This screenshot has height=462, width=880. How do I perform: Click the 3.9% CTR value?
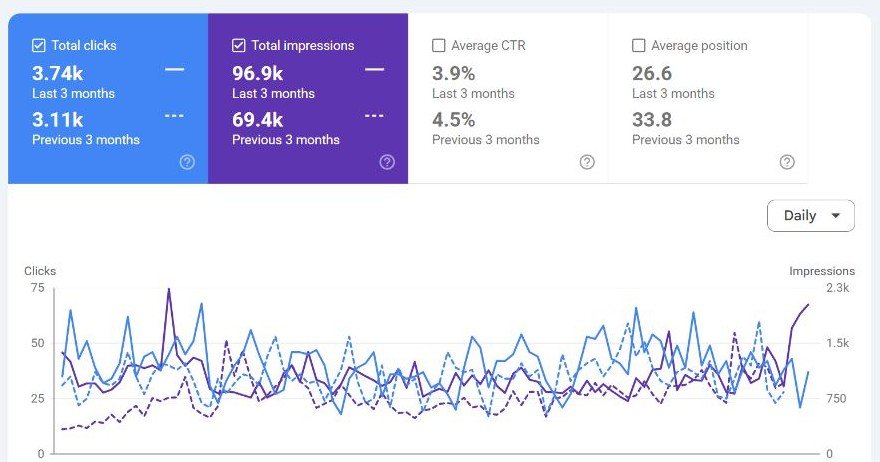pos(453,74)
